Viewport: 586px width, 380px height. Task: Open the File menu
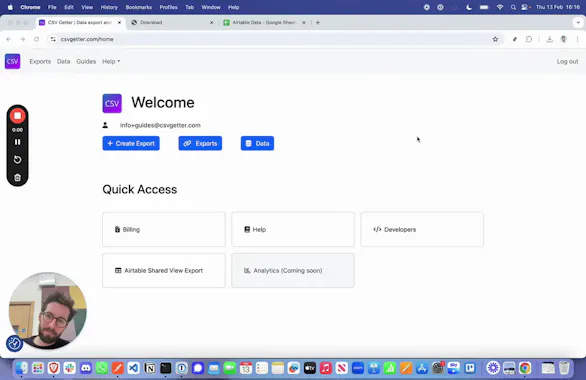coord(52,7)
